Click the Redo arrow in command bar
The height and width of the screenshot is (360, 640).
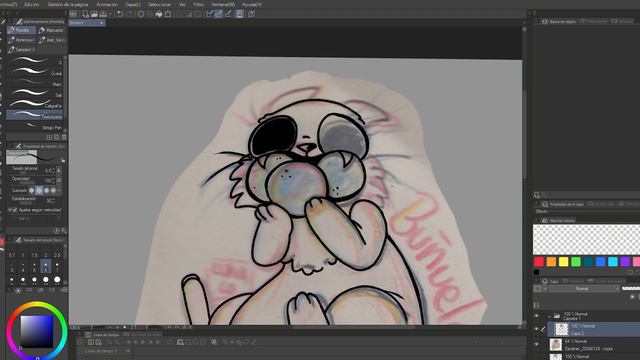[130, 14]
